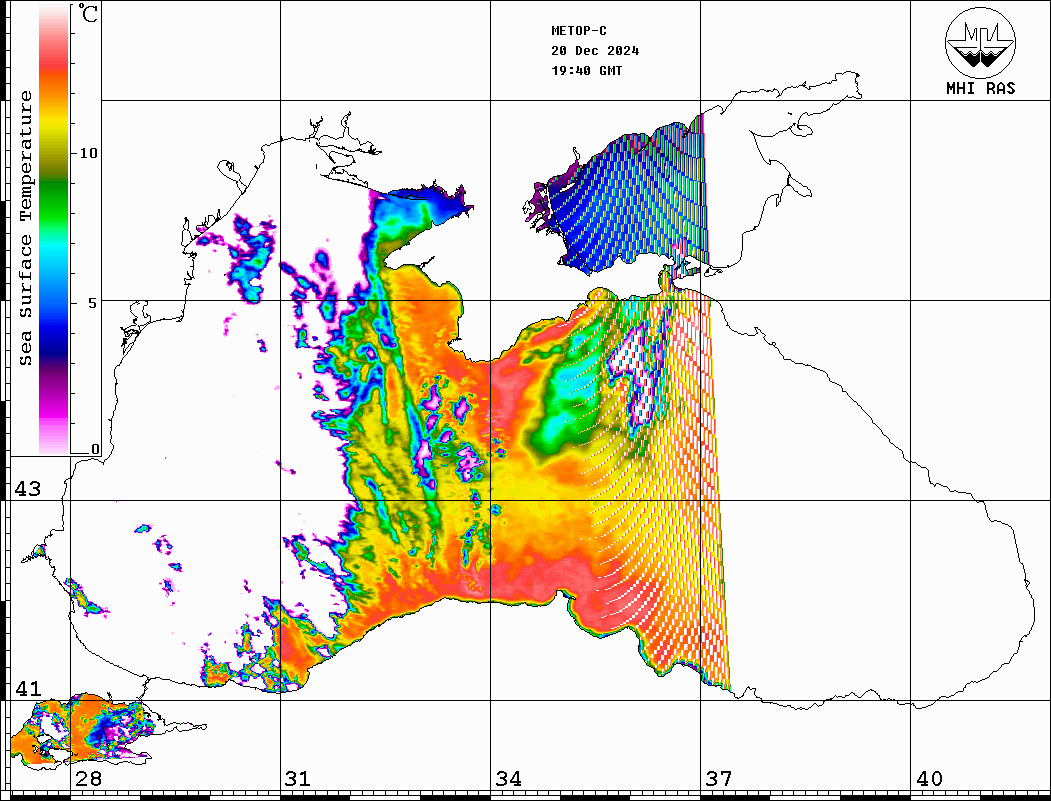This screenshot has height=801, width=1051.
Task: Click the '10' tick on the temperature scale
Action: pyautogui.click(x=88, y=153)
